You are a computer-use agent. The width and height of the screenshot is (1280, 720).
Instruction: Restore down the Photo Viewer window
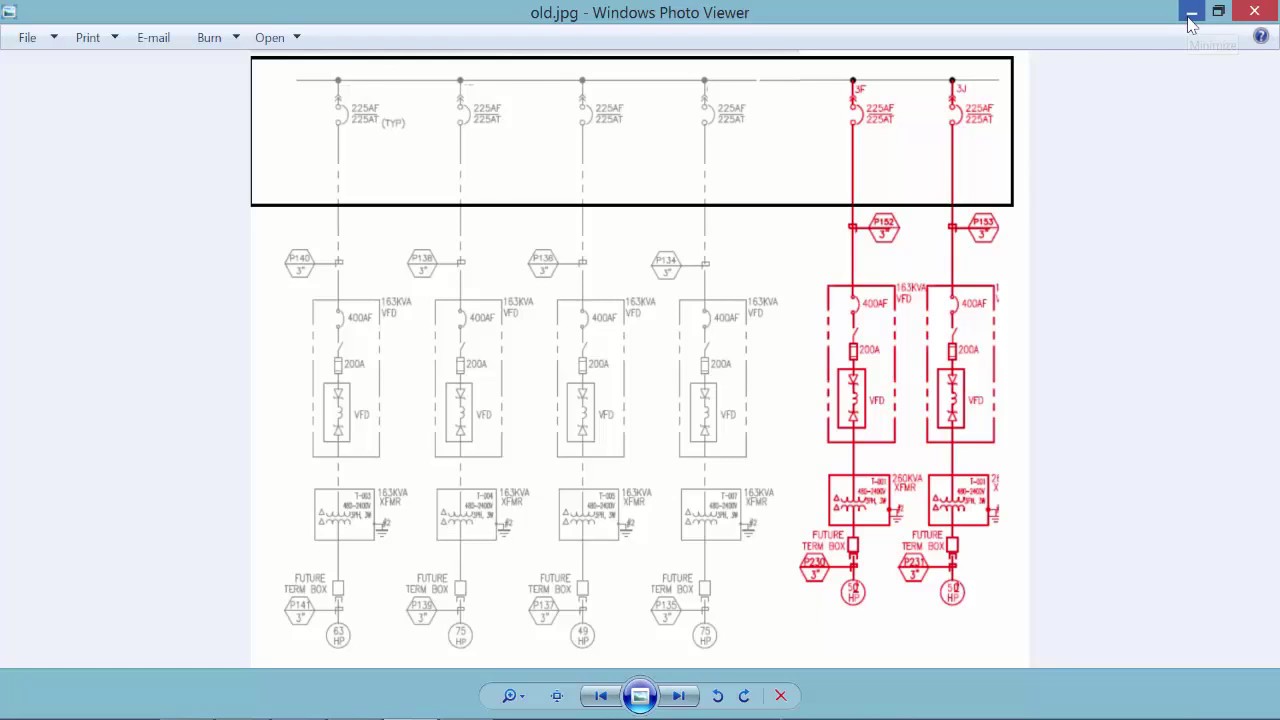[x=1218, y=11]
